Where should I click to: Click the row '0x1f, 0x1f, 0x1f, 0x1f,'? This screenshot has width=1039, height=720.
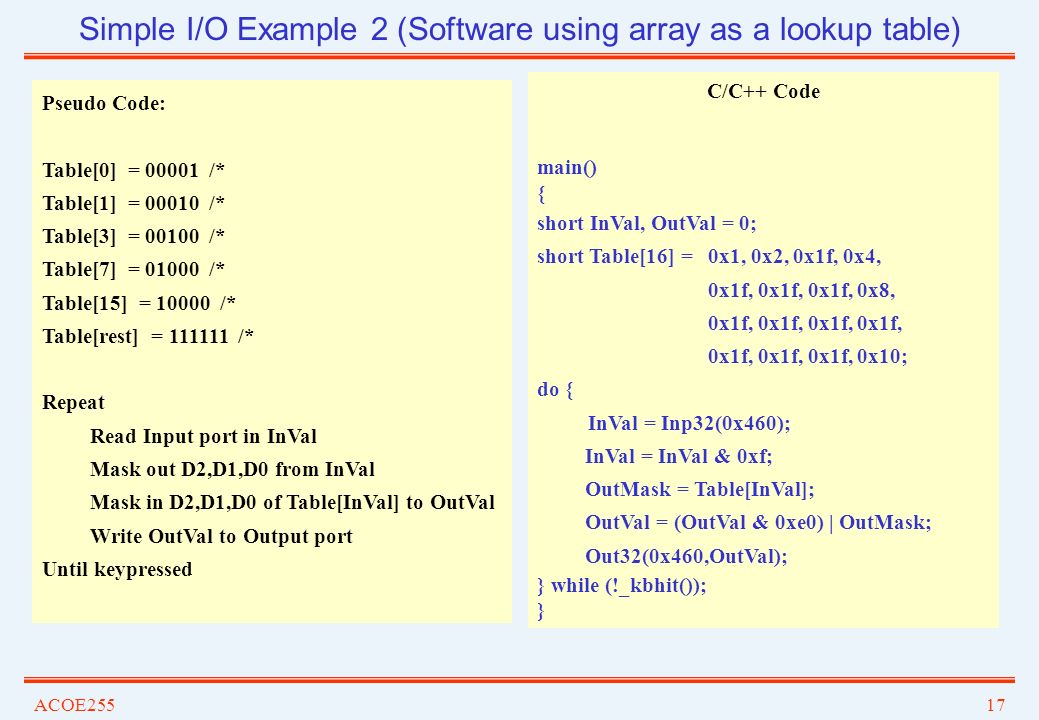coord(805,323)
